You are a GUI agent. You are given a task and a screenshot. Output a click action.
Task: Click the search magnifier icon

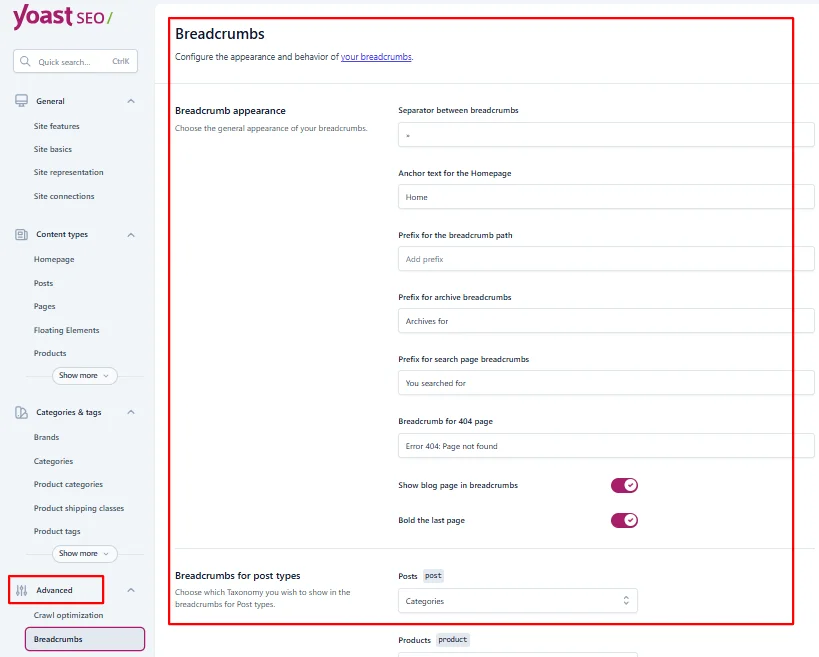(x=25, y=61)
